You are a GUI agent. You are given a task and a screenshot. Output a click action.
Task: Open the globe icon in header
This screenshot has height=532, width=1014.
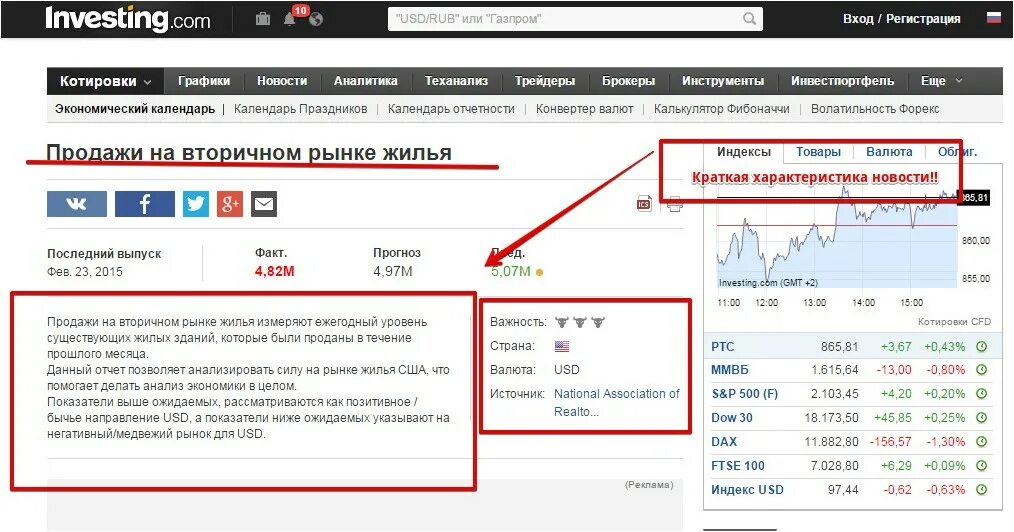pos(316,19)
